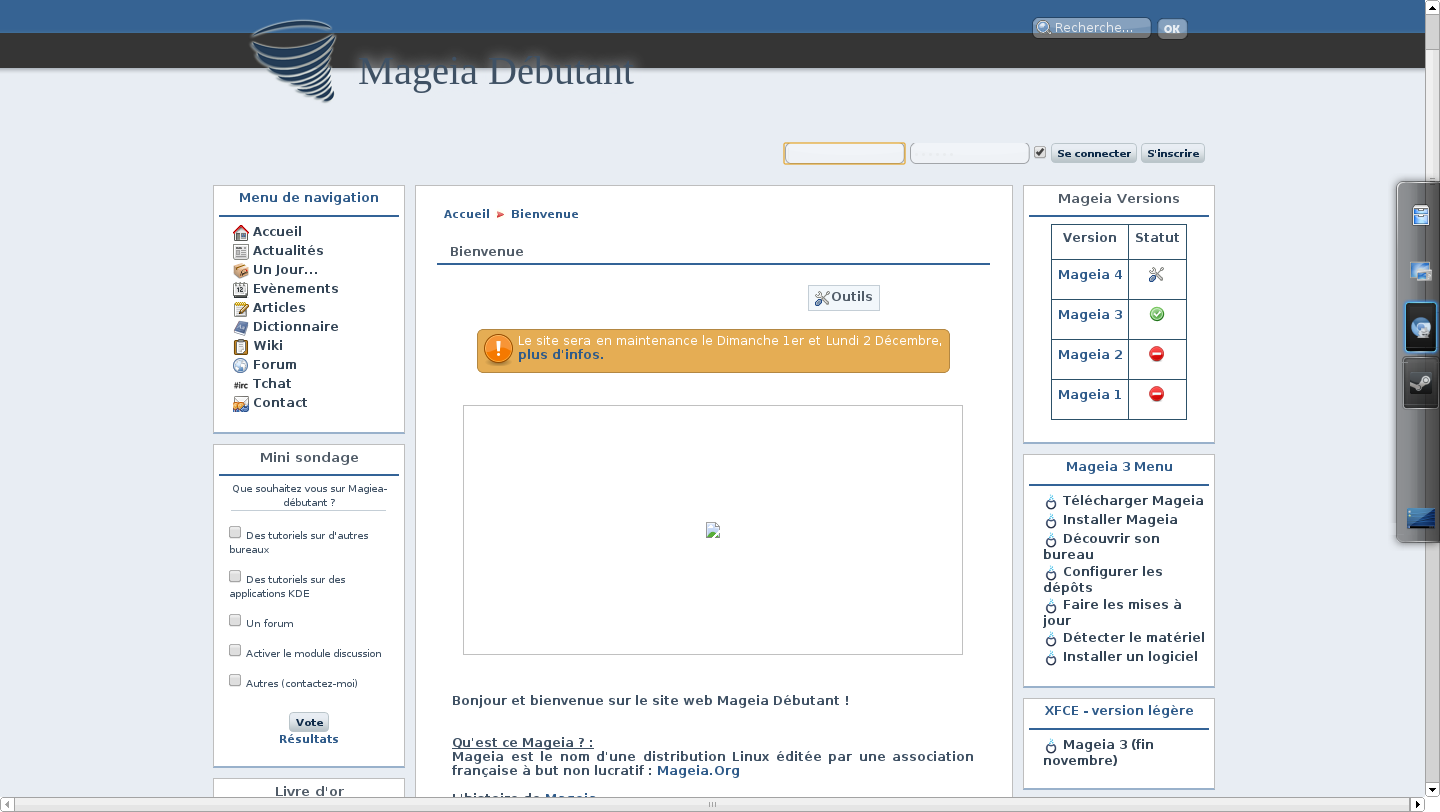Launch Steam from the dock

[x=1420, y=383]
